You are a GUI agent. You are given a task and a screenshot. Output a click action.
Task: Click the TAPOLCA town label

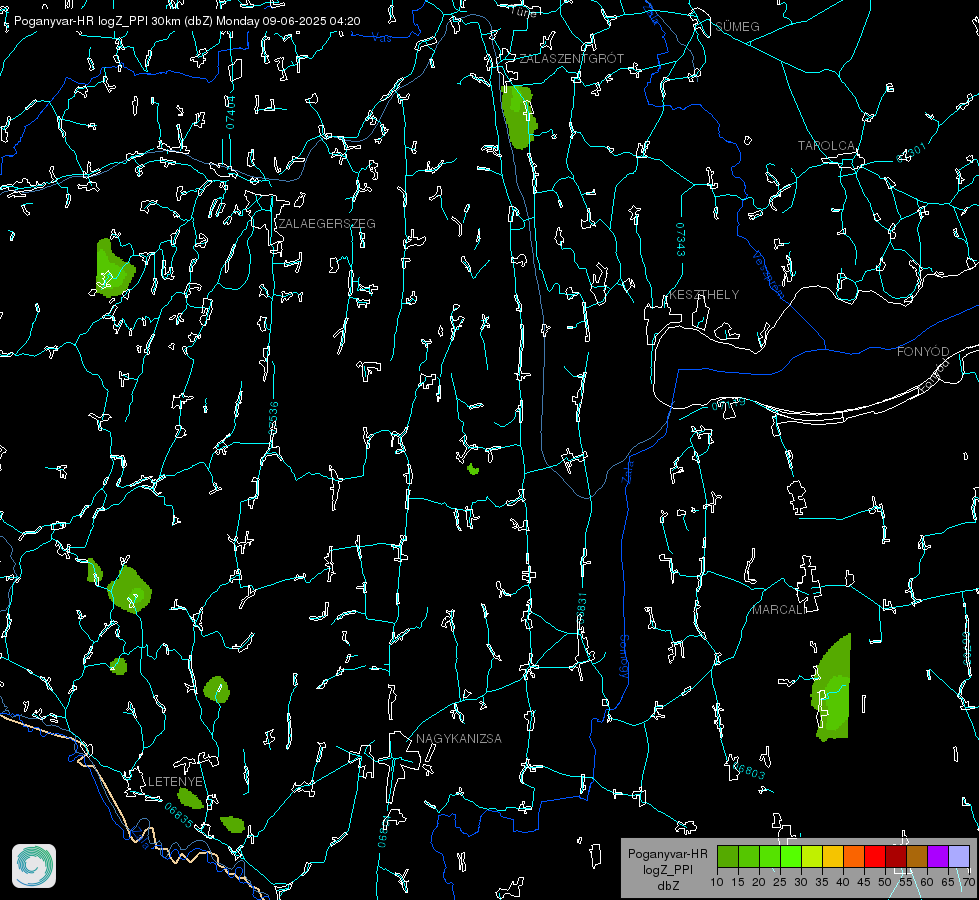tap(826, 146)
